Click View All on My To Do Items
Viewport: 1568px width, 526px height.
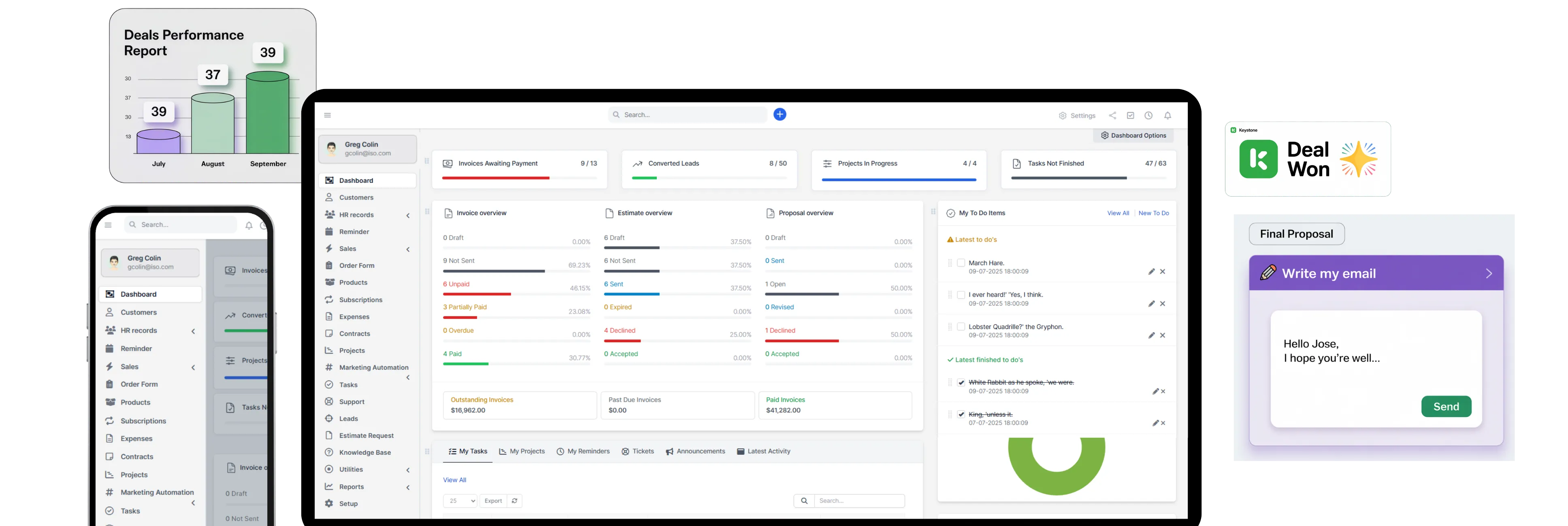pyautogui.click(x=1118, y=213)
